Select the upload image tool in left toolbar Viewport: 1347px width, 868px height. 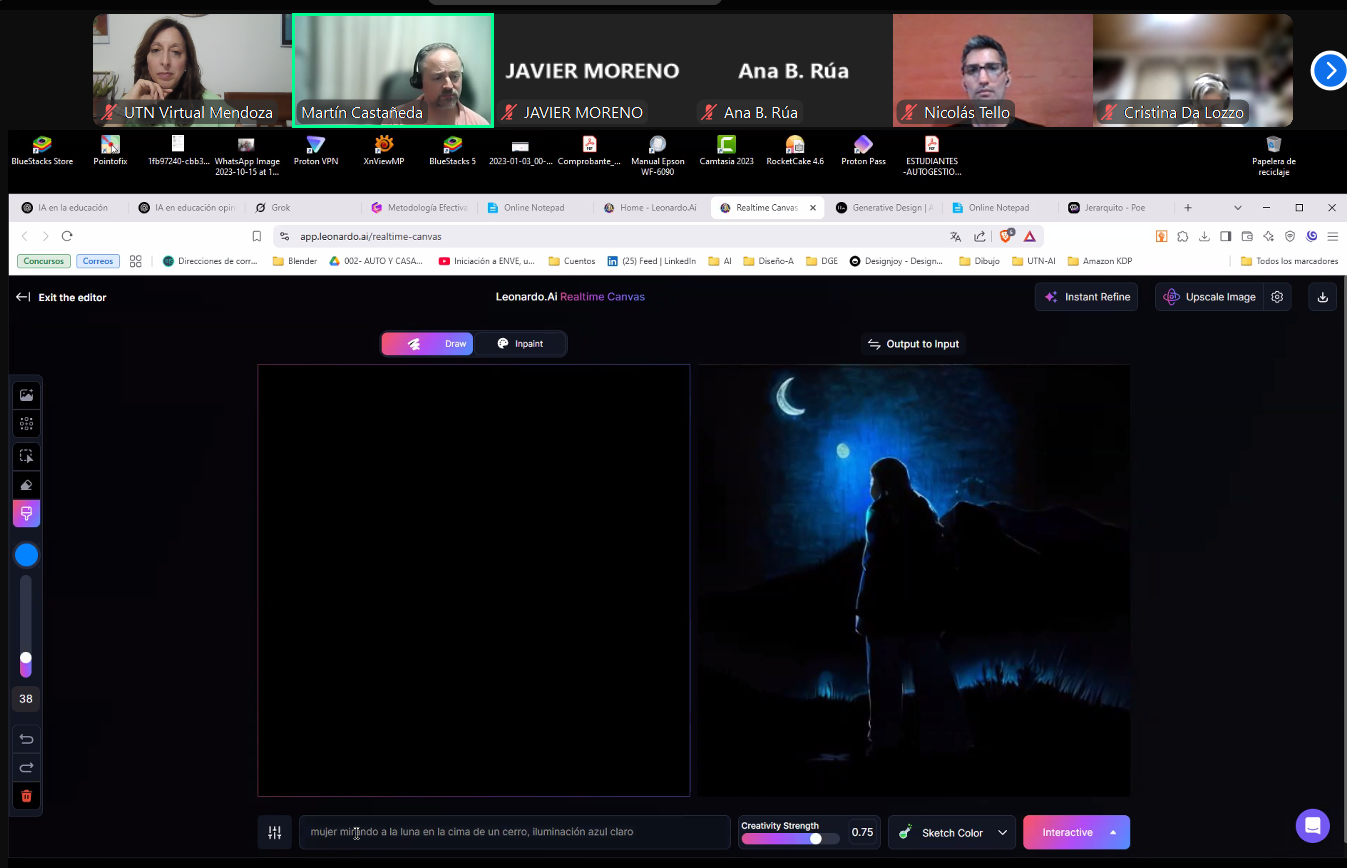pyautogui.click(x=27, y=395)
